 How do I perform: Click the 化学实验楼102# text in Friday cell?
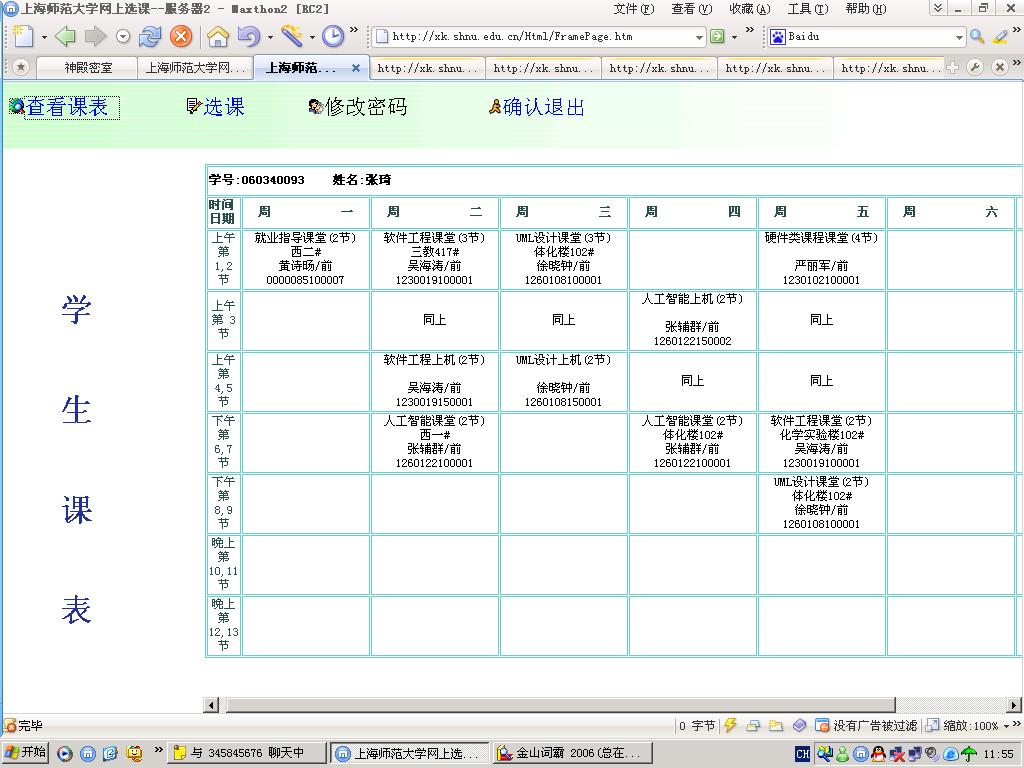coord(822,435)
